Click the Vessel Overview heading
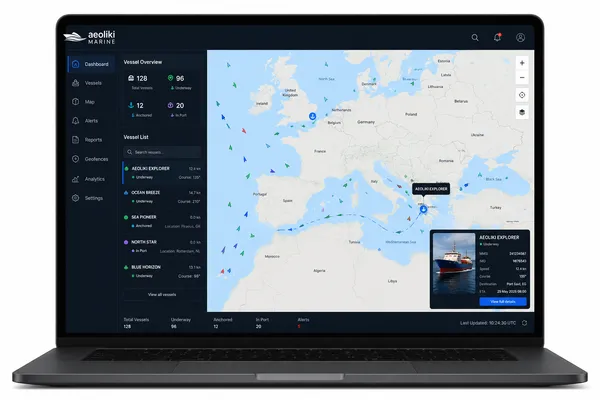 143,62
